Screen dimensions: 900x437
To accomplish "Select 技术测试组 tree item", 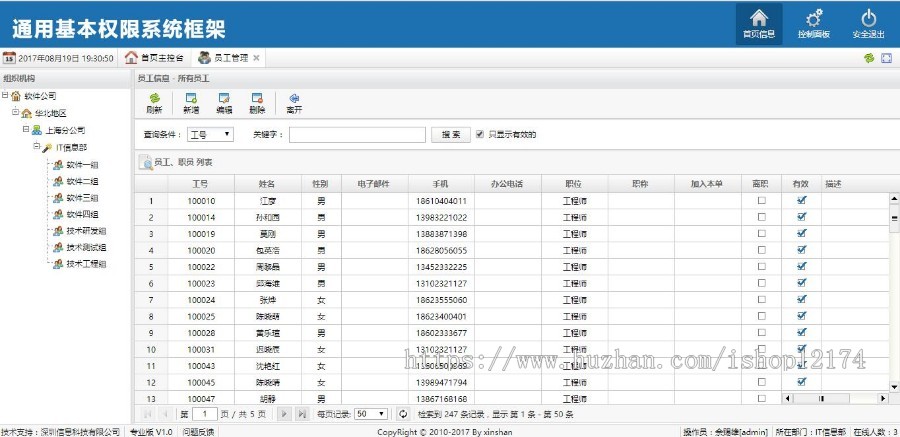I will tap(86, 247).
